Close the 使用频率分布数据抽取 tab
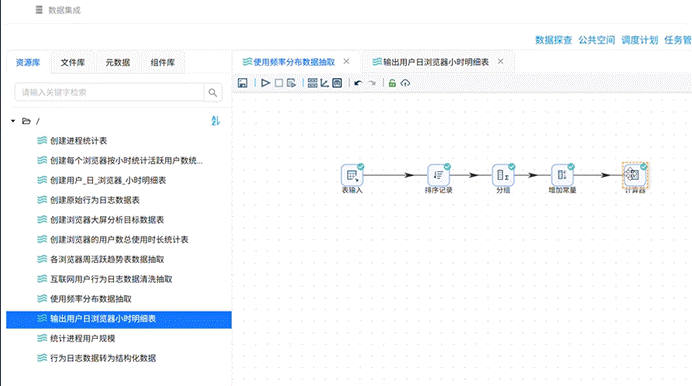 (x=346, y=61)
